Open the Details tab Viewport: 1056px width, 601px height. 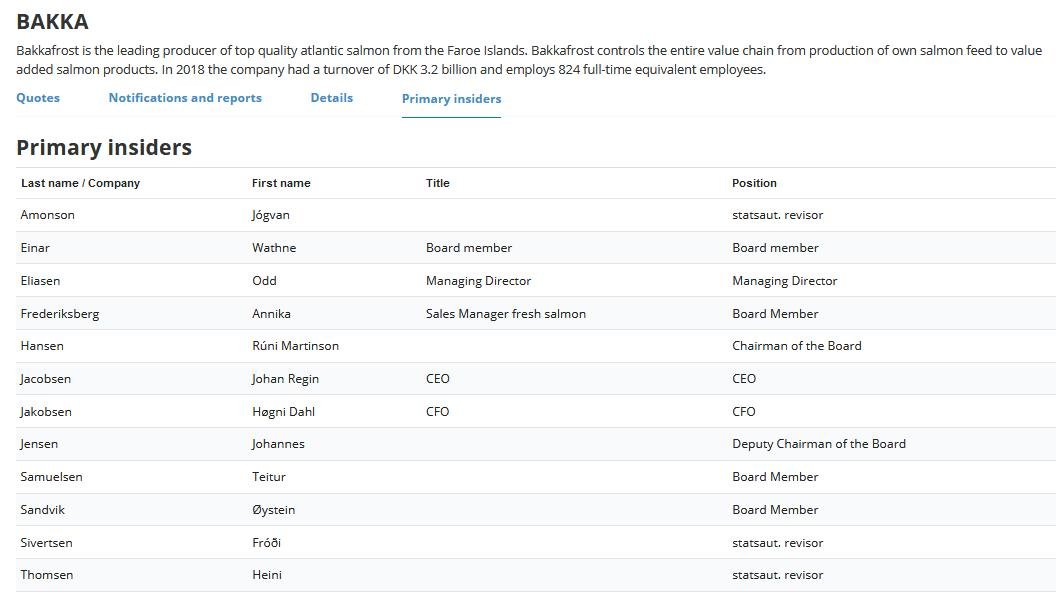[331, 98]
